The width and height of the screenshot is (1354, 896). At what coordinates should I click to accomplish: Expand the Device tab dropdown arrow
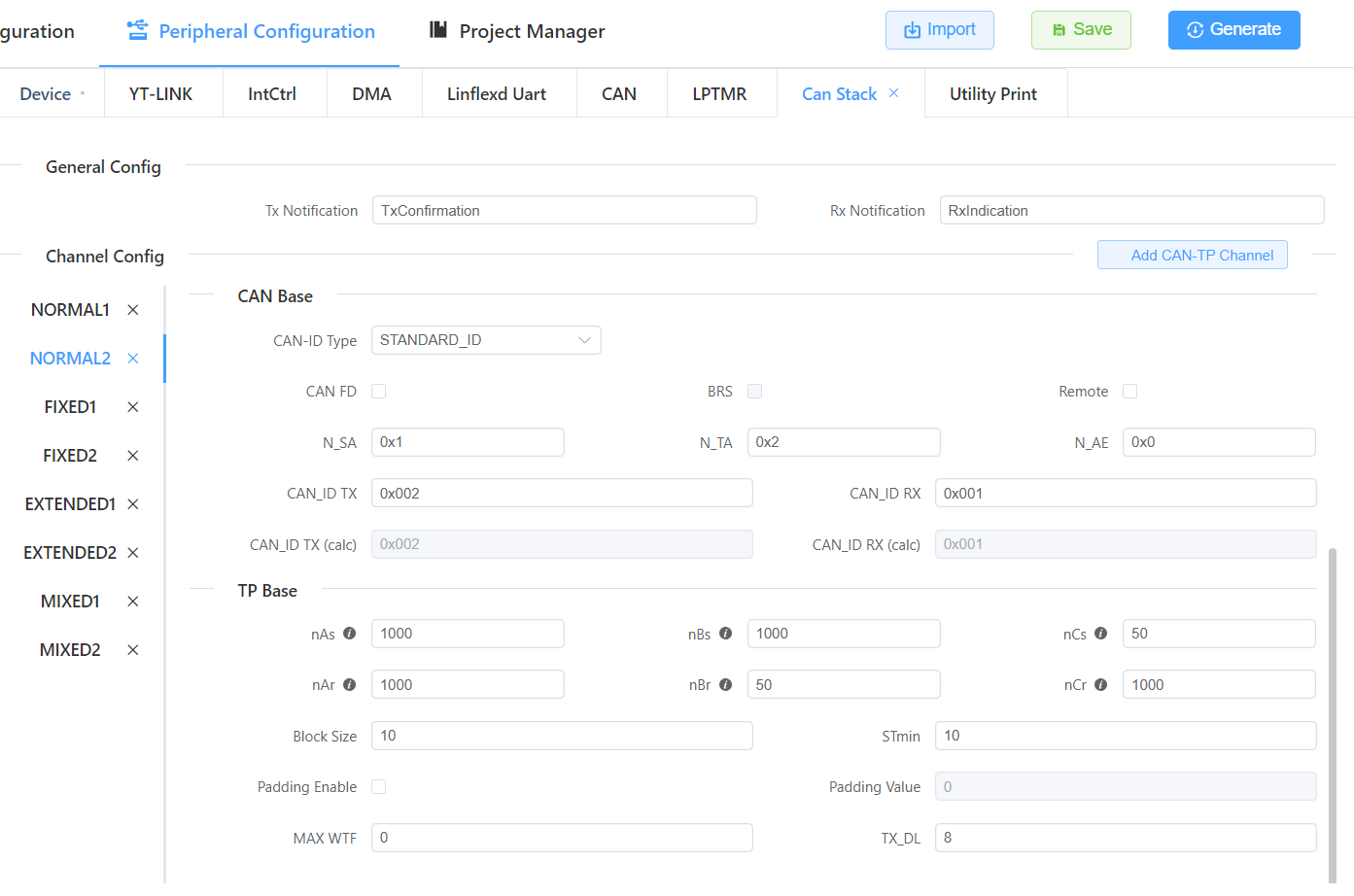click(x=83, y=94)
